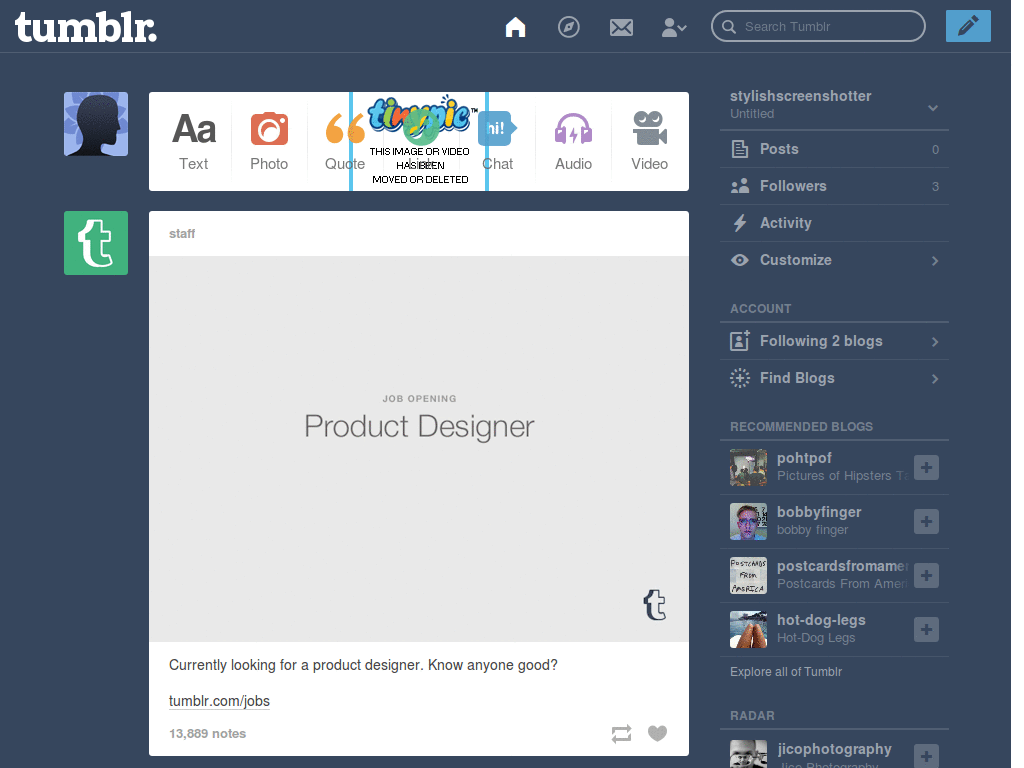
Task: Open jicophotography blog avatar
Action: click(x=748, y=754)
